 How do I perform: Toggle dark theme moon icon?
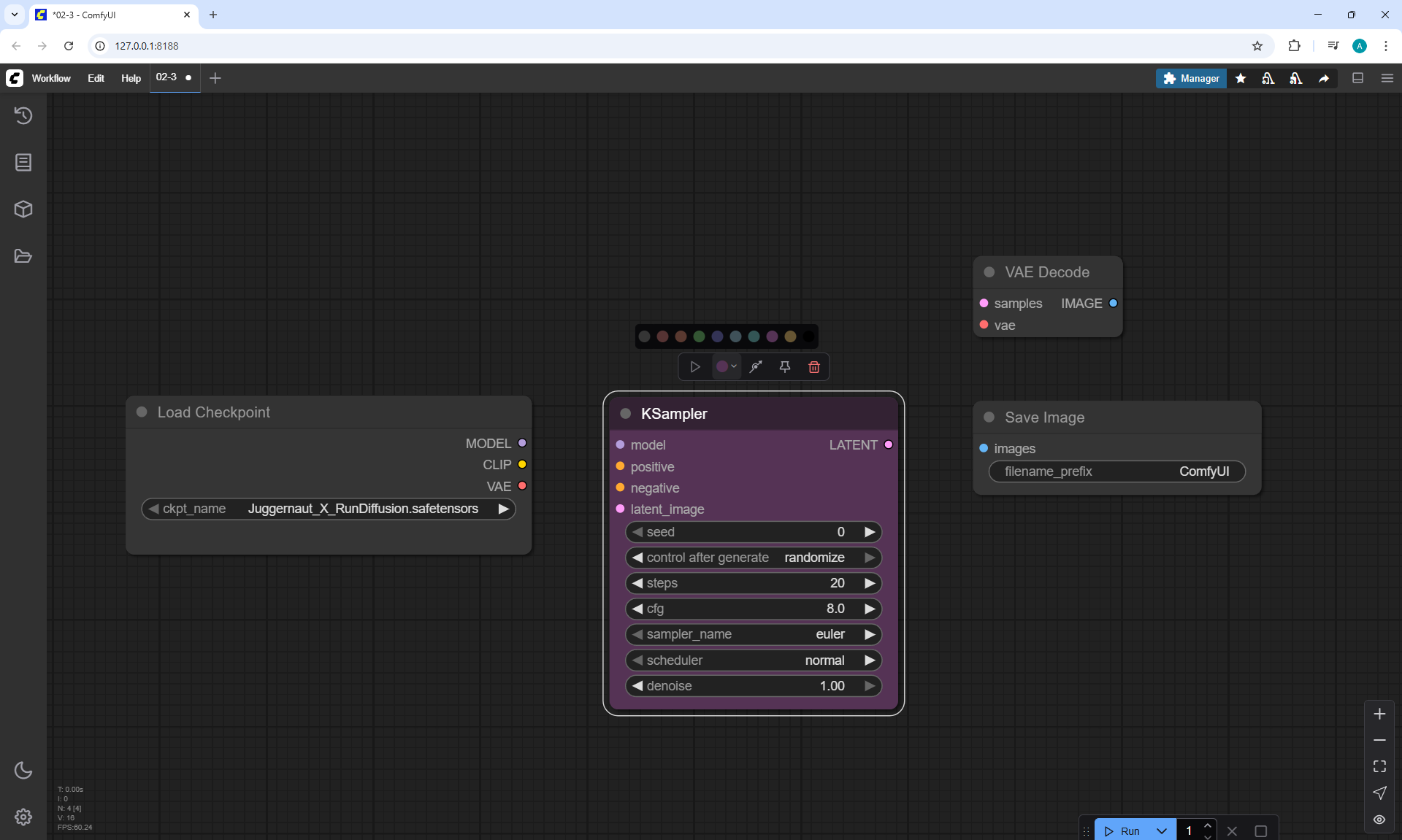tap(23, 770)
